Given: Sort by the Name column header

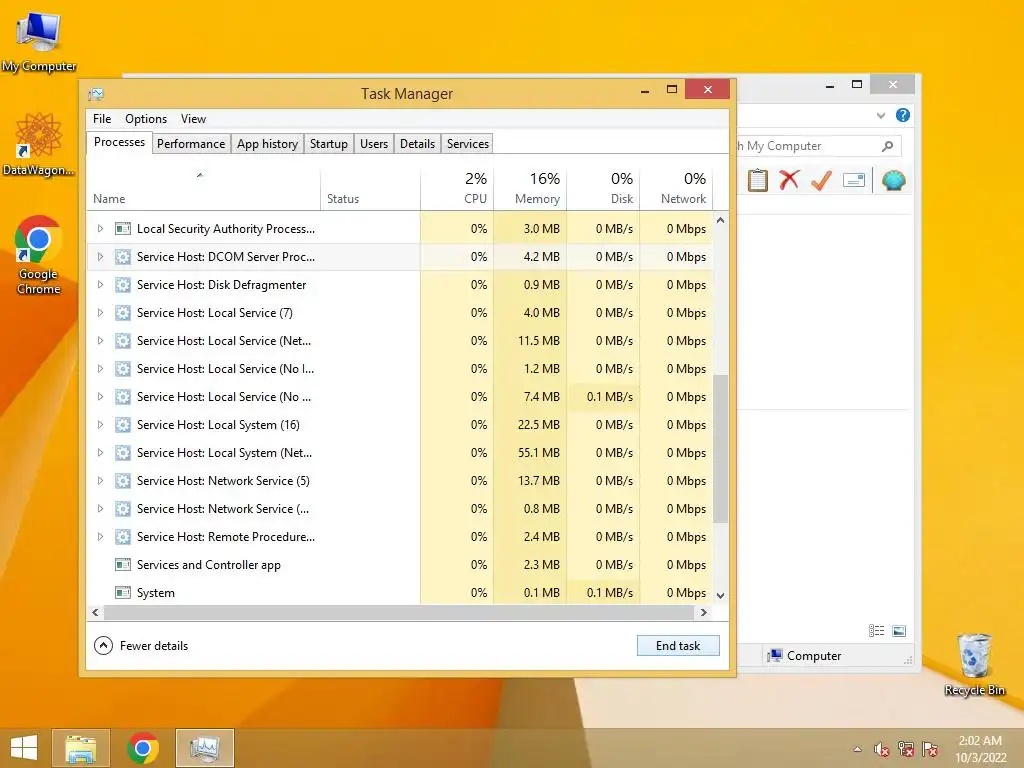Looking at the screenshot, I should 203,188.
